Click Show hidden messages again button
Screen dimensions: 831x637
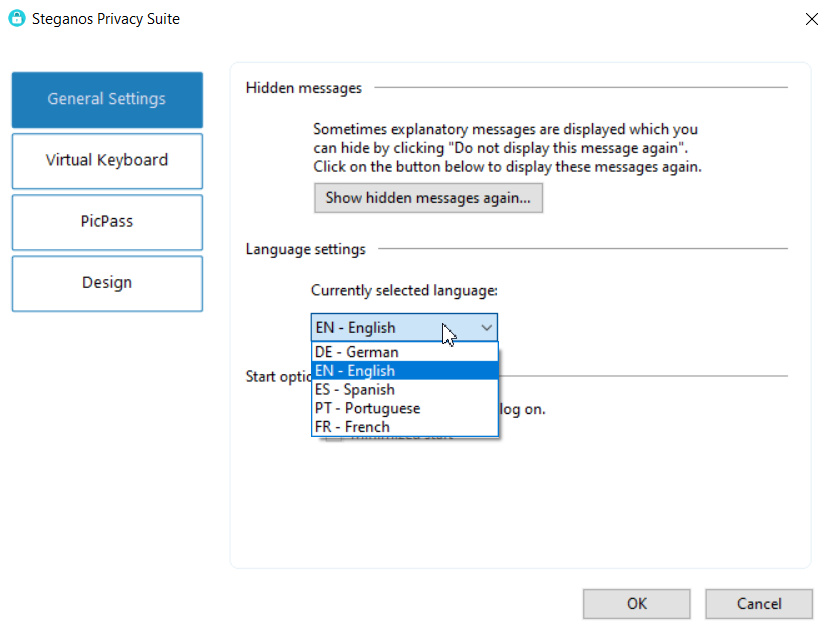428,198
